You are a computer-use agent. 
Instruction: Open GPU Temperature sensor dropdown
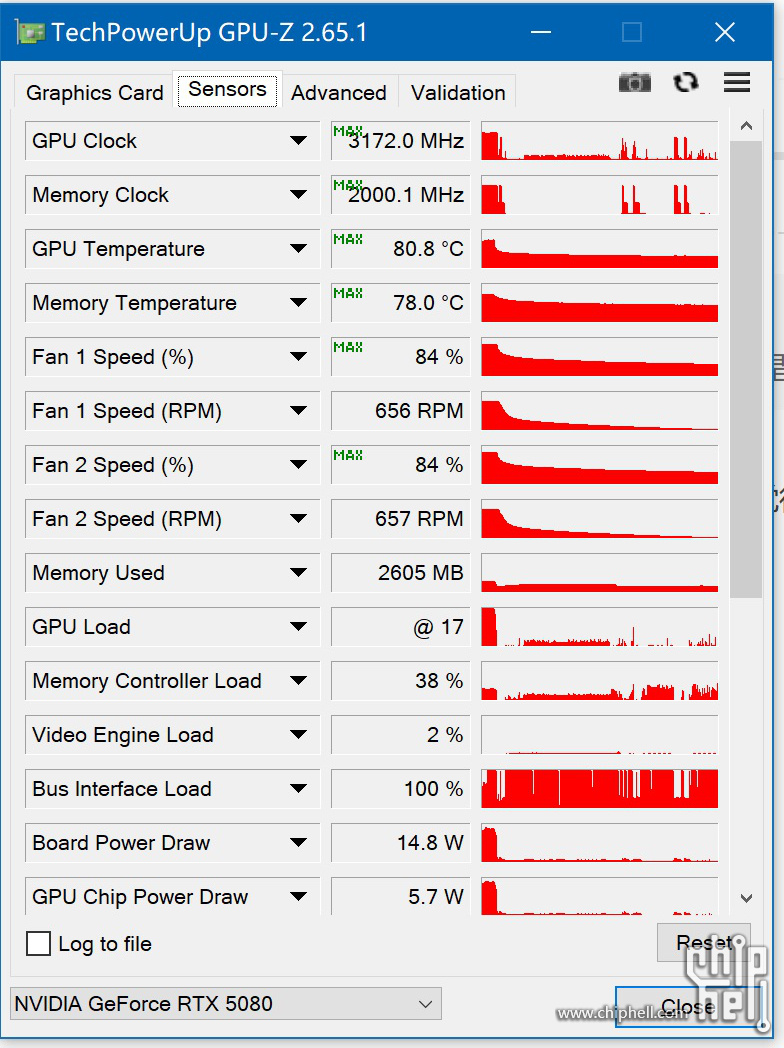point(298,249)
